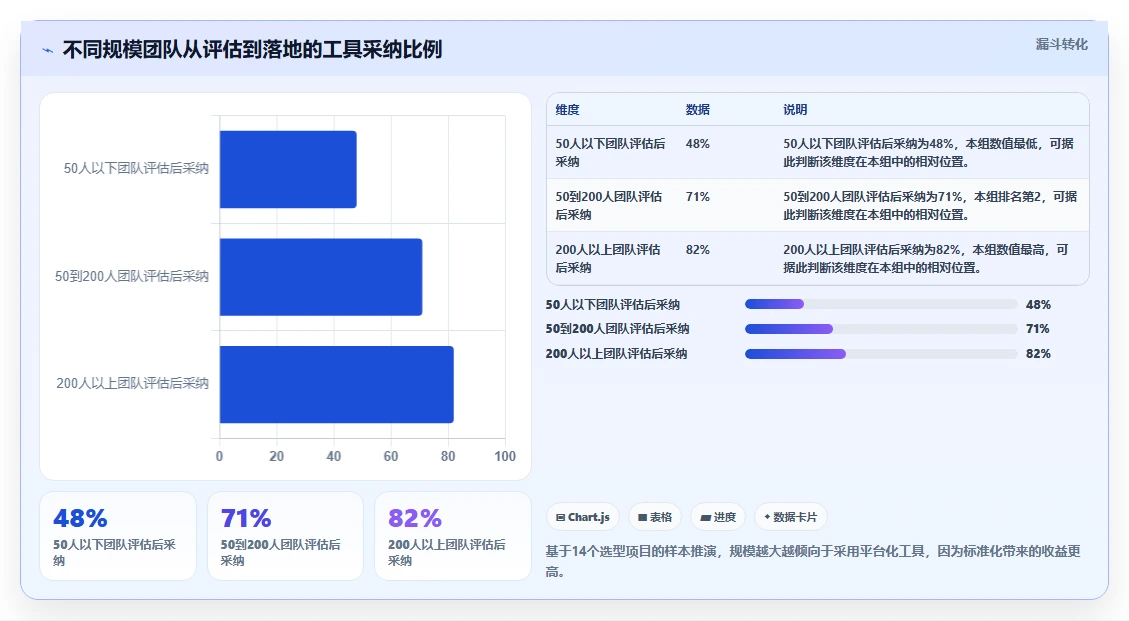
Task: Open the 82% stat card
Action: (x=453, y=536)
